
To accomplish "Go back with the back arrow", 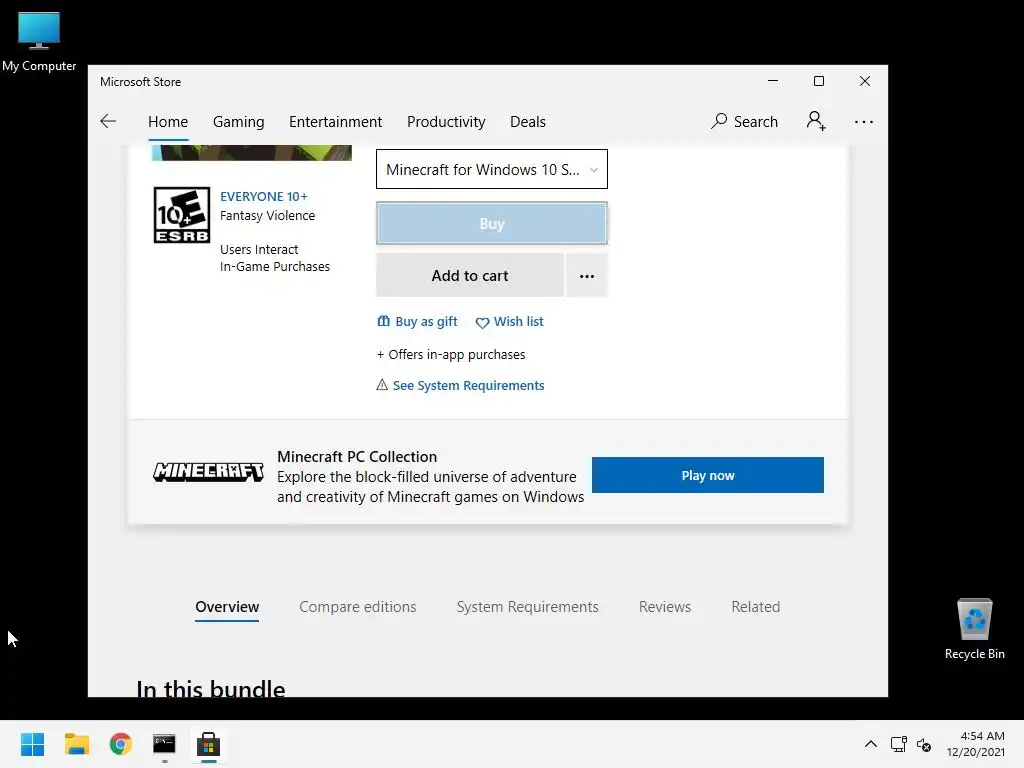I will 108,121.
